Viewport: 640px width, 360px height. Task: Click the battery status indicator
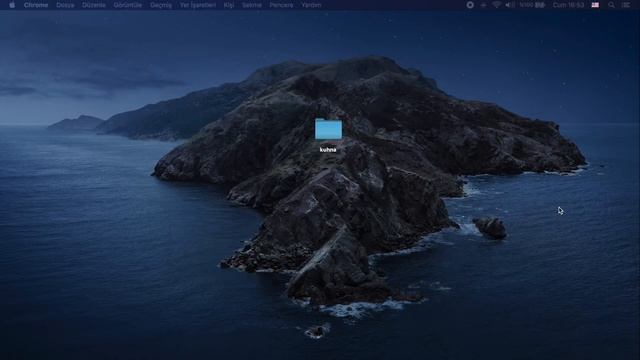[533, 5]
